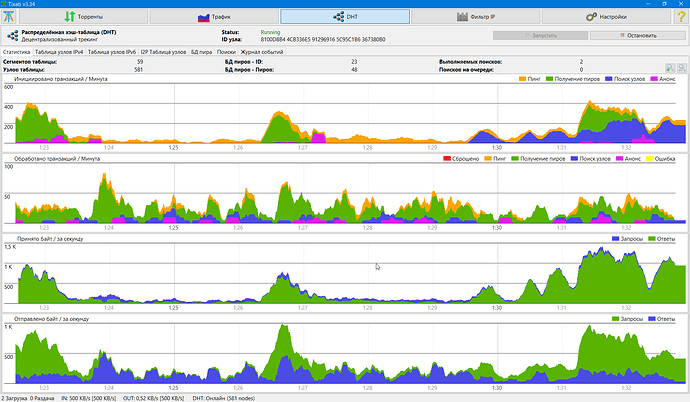Click the OUT: 0,52 KB/s status bar entry
Image resolution: width=690 pixels, height=402 pixels.
tap(154, 398)
